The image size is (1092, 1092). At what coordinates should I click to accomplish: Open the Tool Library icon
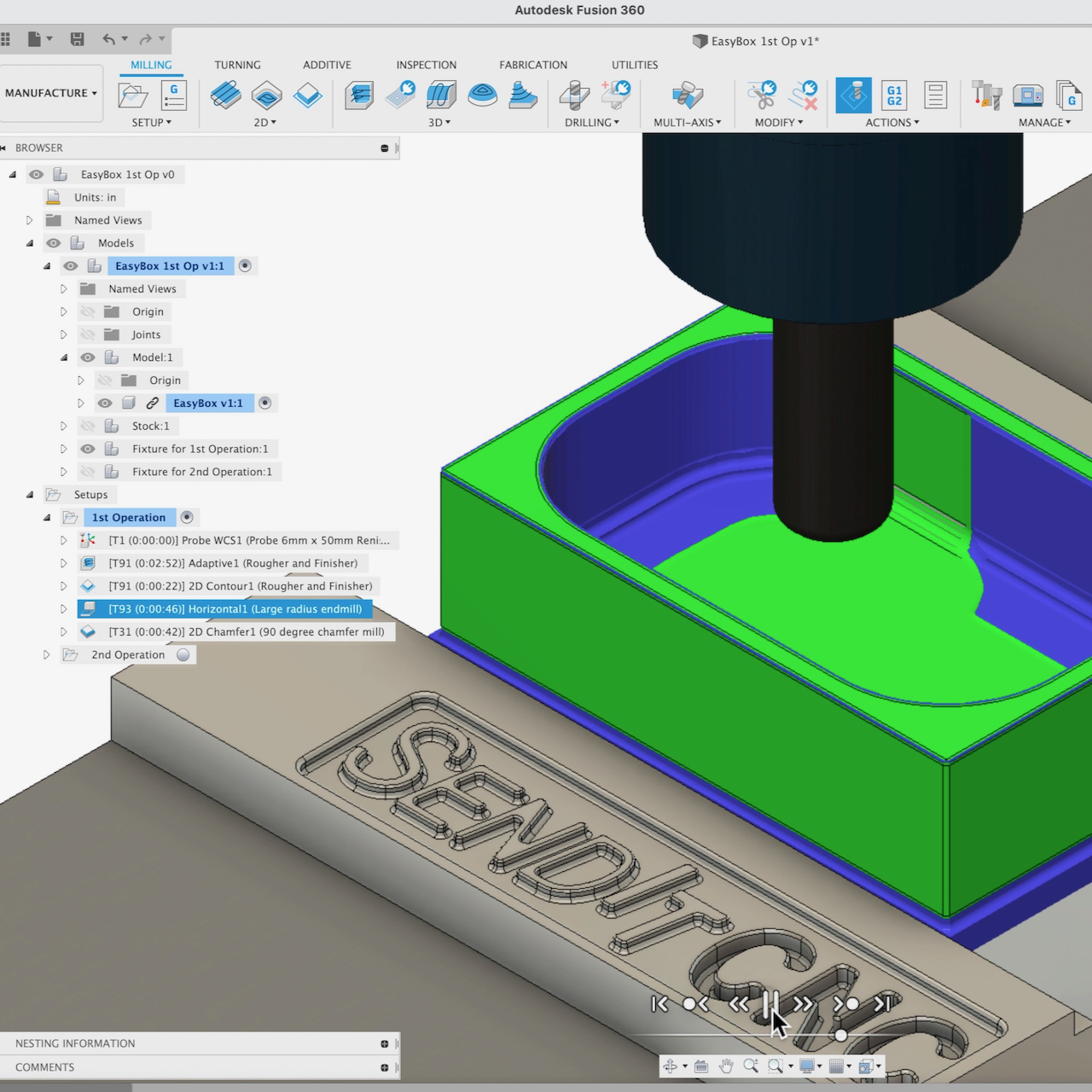(987, 96)
